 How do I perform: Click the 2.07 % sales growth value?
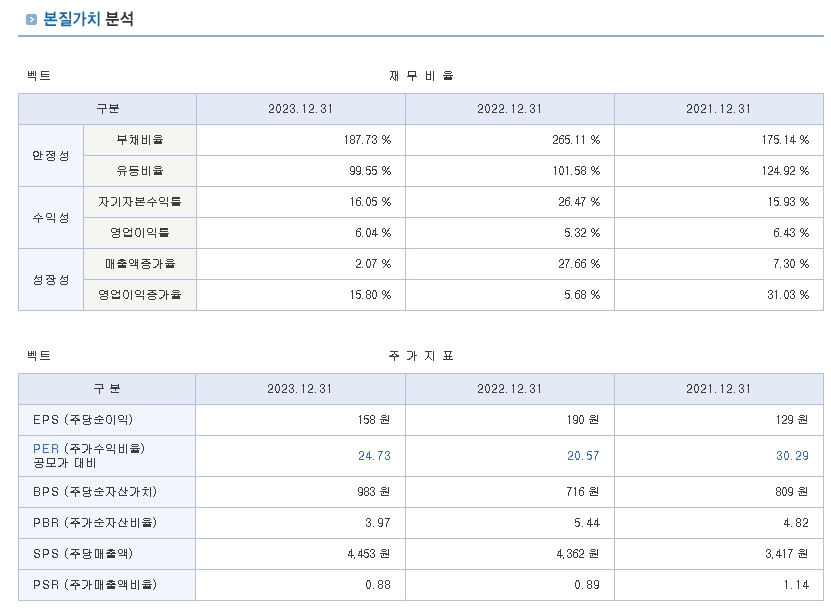point(373,264)
